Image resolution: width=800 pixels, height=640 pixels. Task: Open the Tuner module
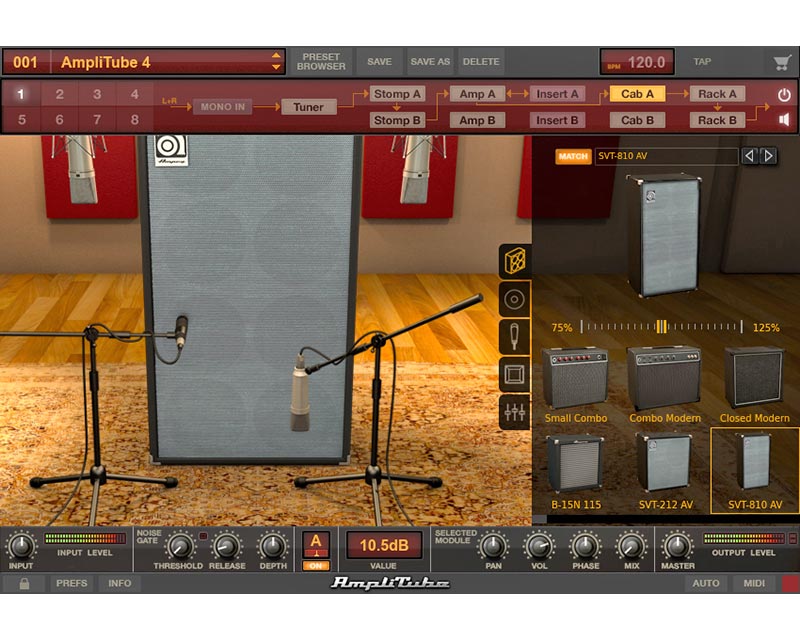click(x=308, y=107)
